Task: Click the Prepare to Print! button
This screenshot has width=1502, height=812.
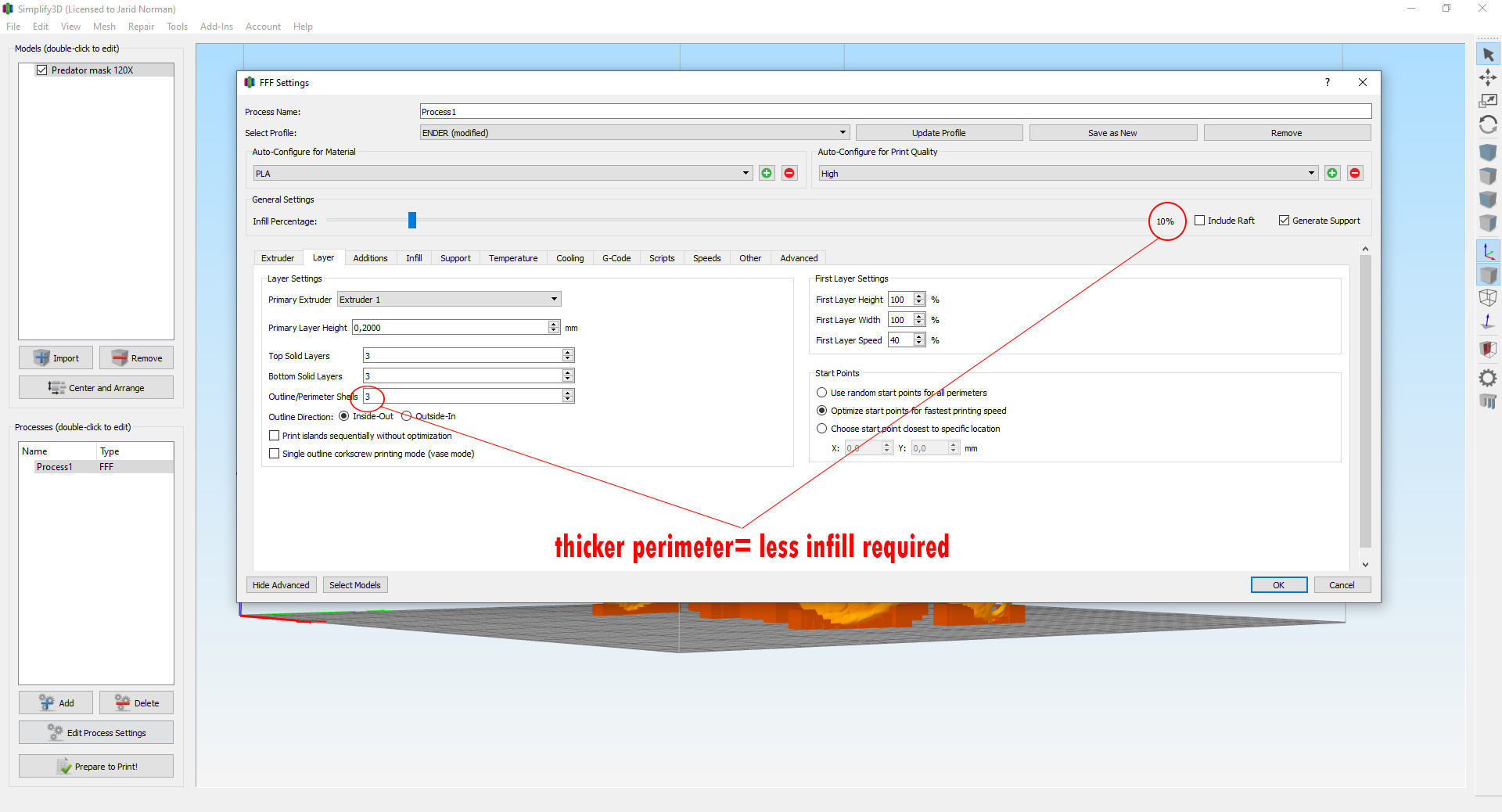Action: (96, 767)
